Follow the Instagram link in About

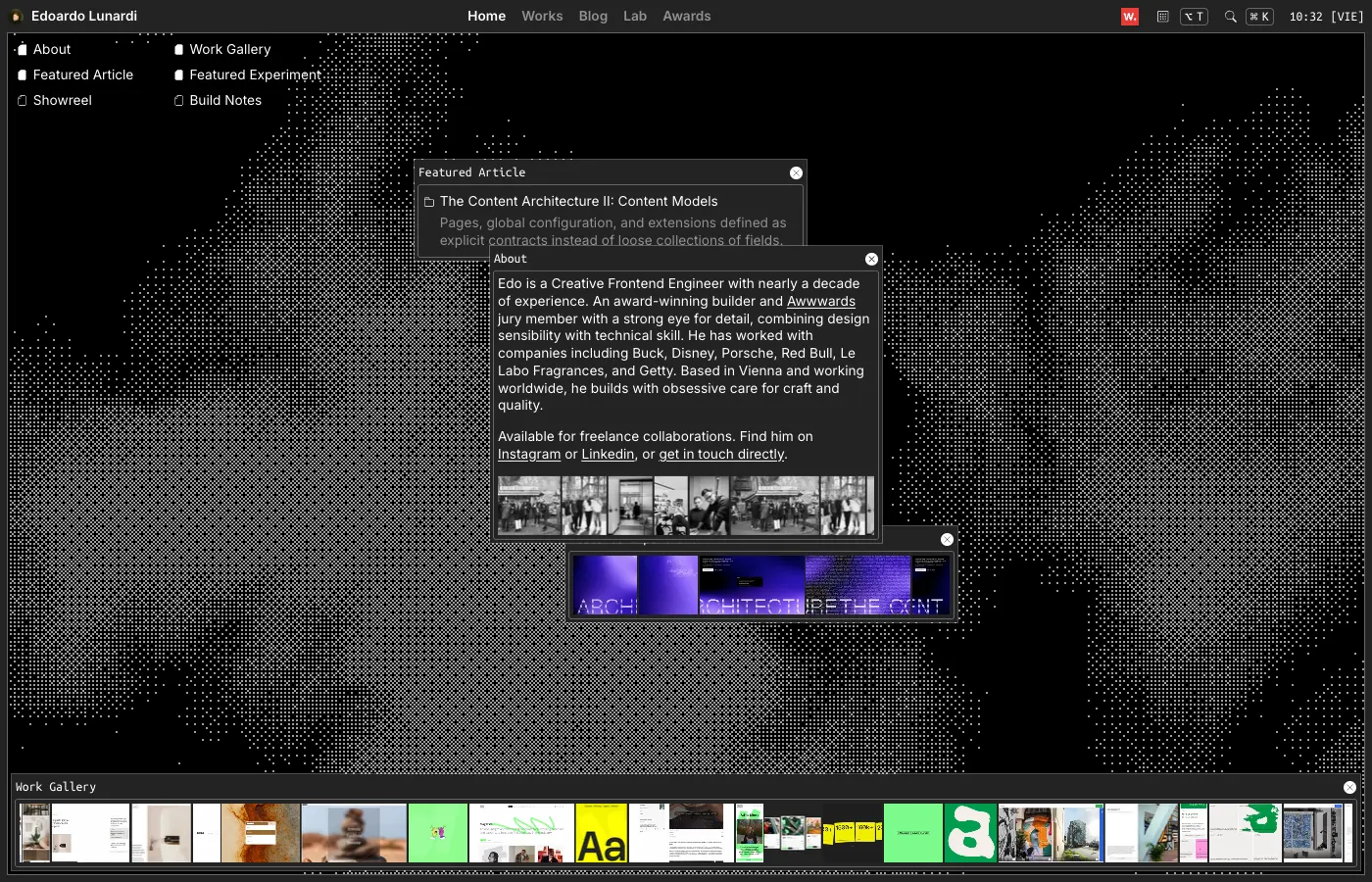529,455
